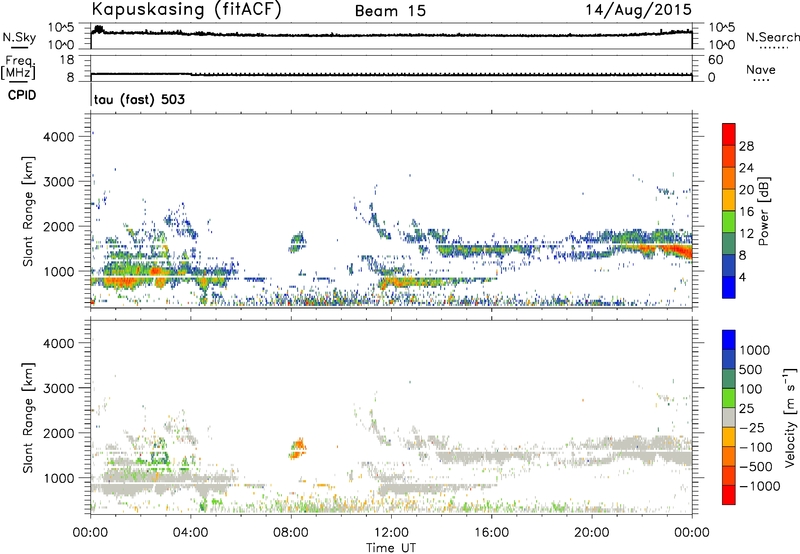800x554 pixels.
Task: Click the '18' frequency axis tick
Action: pyautogui.click(x=67, y=60)
